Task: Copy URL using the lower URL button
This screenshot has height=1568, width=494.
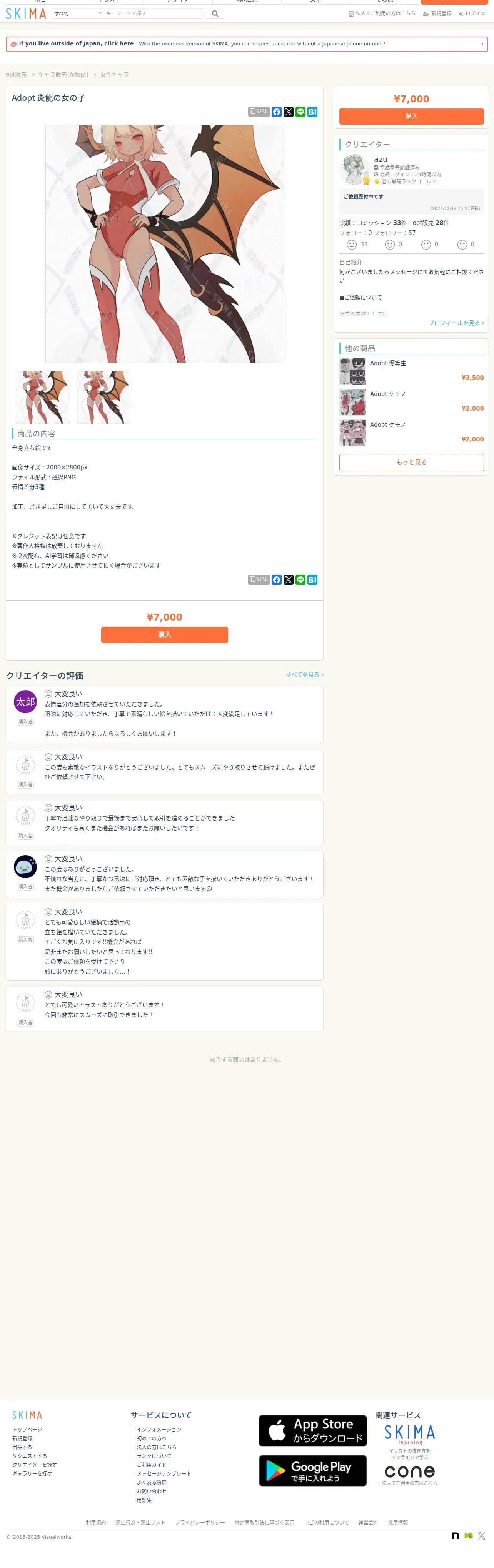Action: 259,579
